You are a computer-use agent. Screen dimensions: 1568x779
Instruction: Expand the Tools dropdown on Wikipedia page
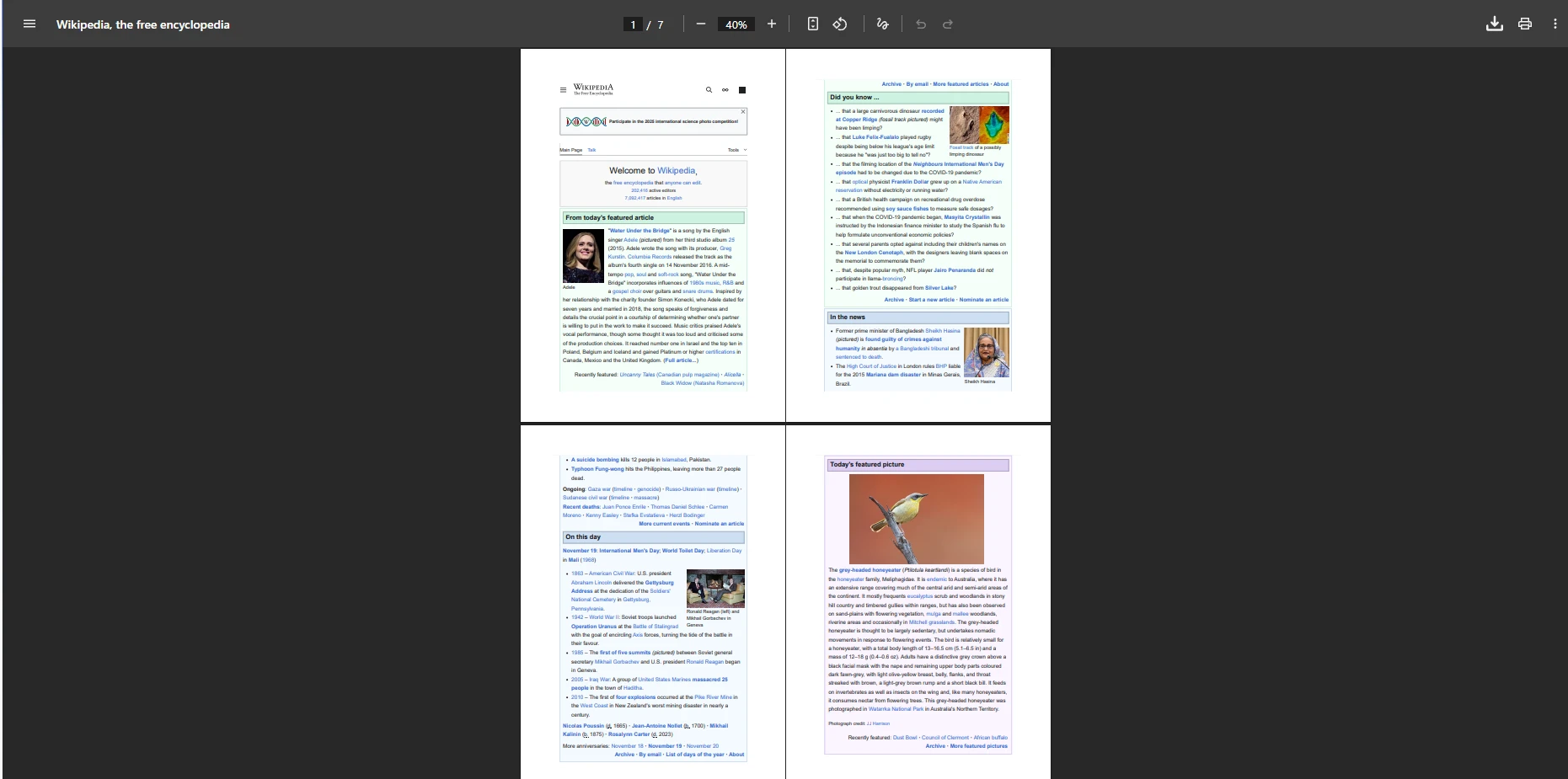[x=736, y=150]
